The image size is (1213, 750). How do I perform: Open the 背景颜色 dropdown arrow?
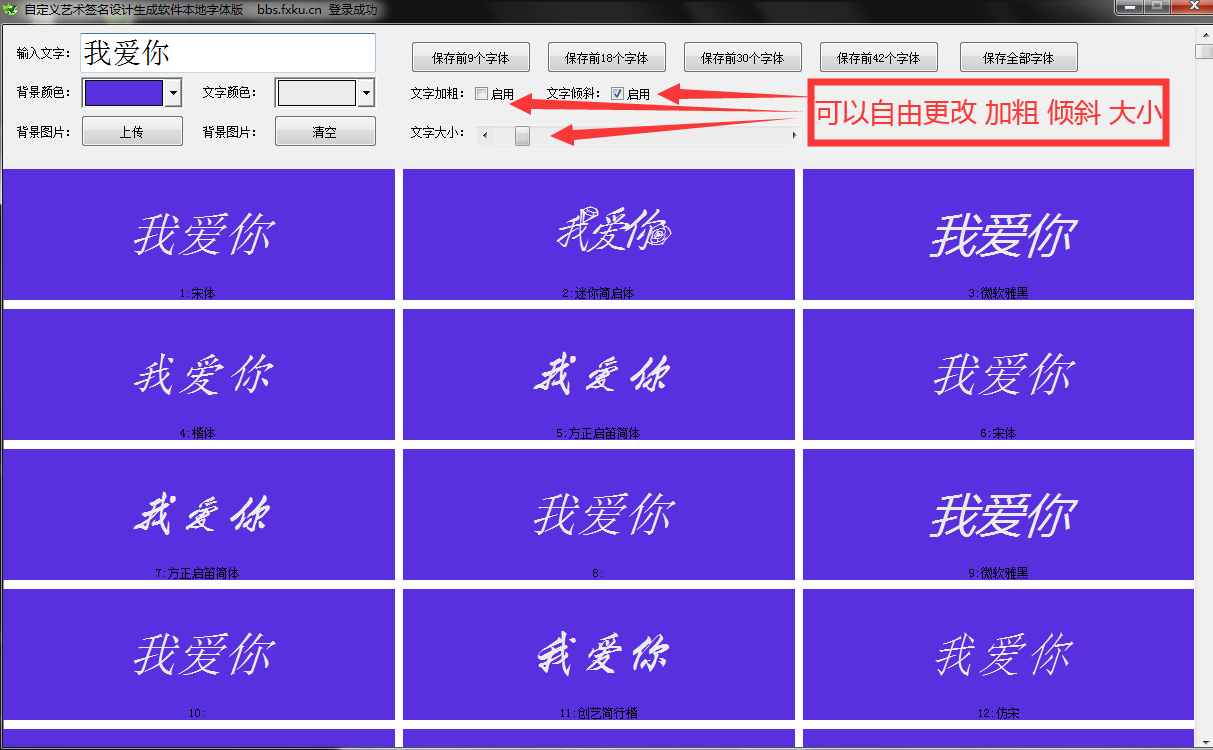pyautogui.click(x=173, y=93)
